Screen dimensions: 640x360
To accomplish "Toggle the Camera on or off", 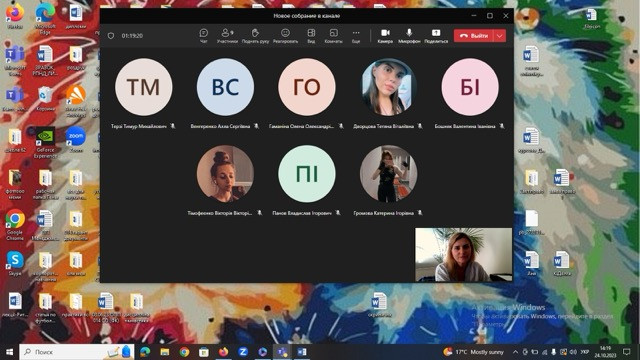I will [385, 36].
